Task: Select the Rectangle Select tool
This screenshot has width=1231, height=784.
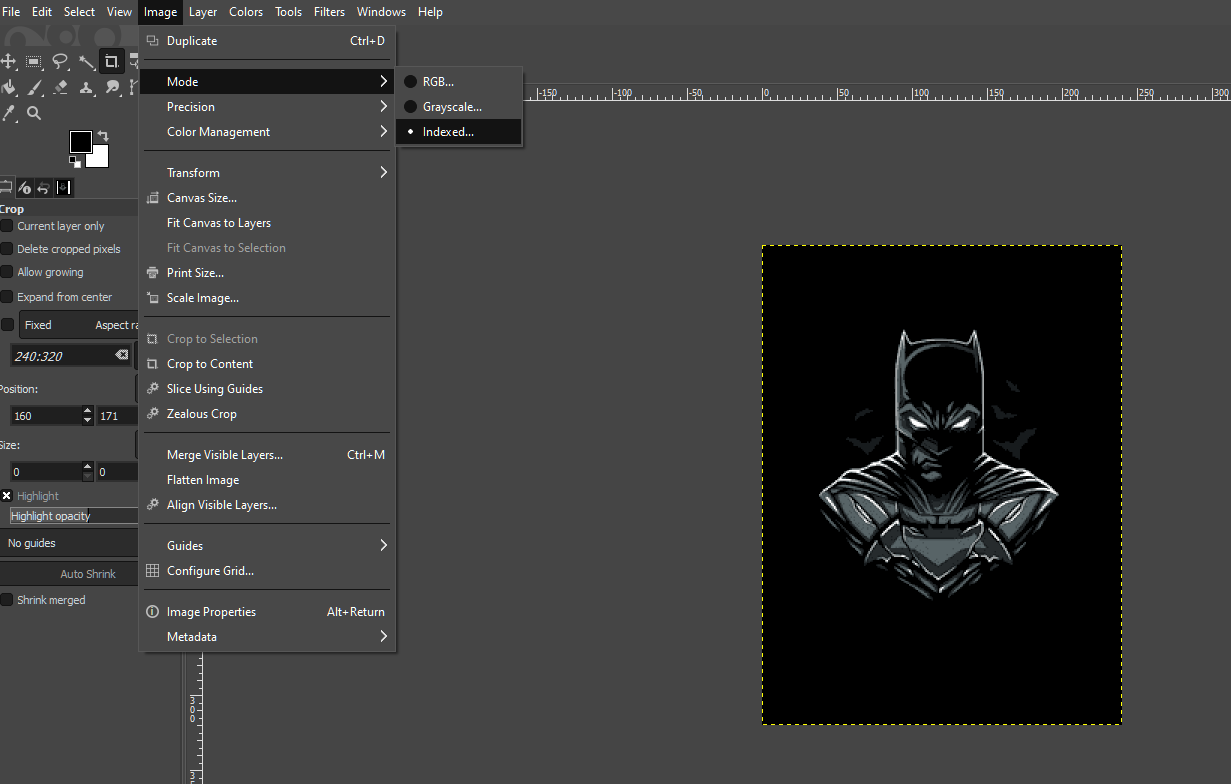Action: click(33, 61)
